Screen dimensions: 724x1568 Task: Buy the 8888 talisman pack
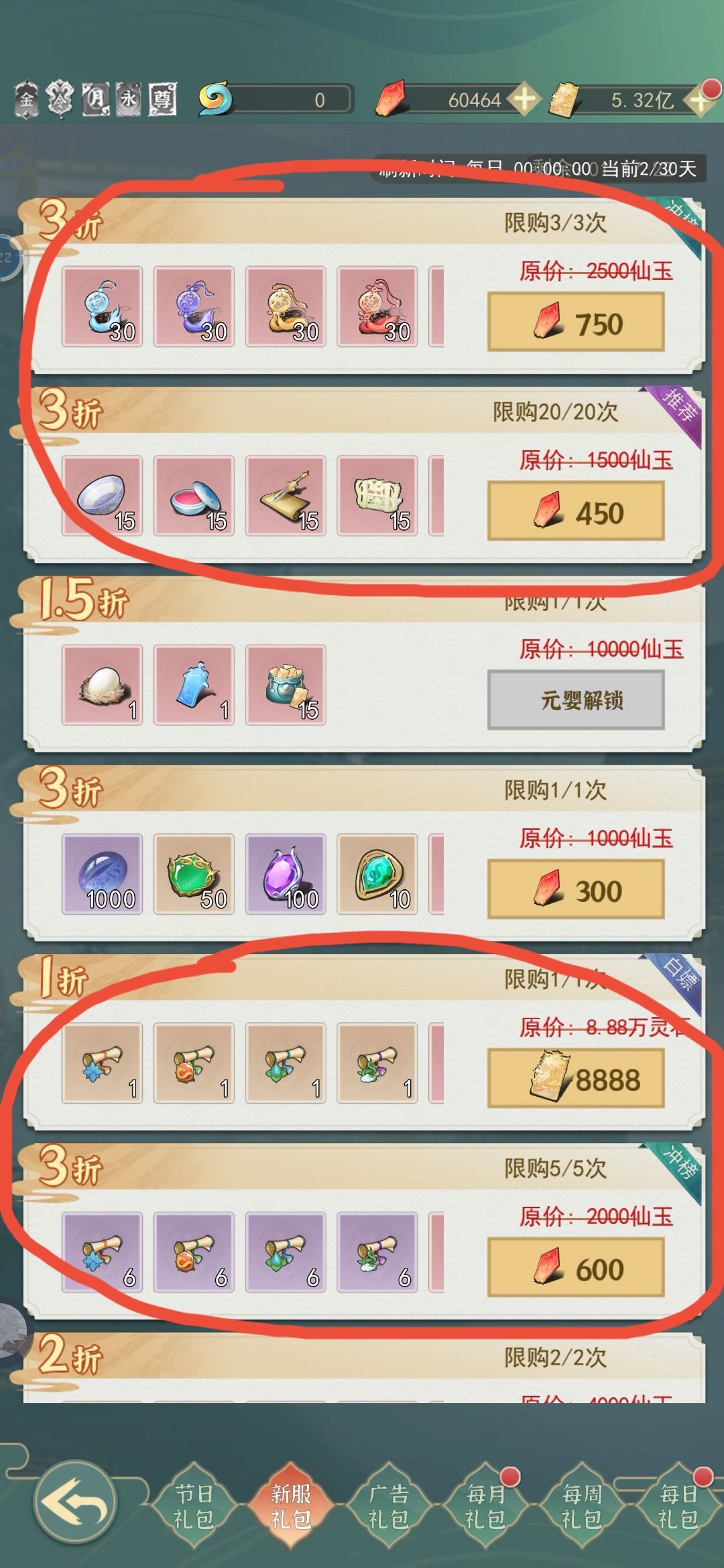(576, 1079)
